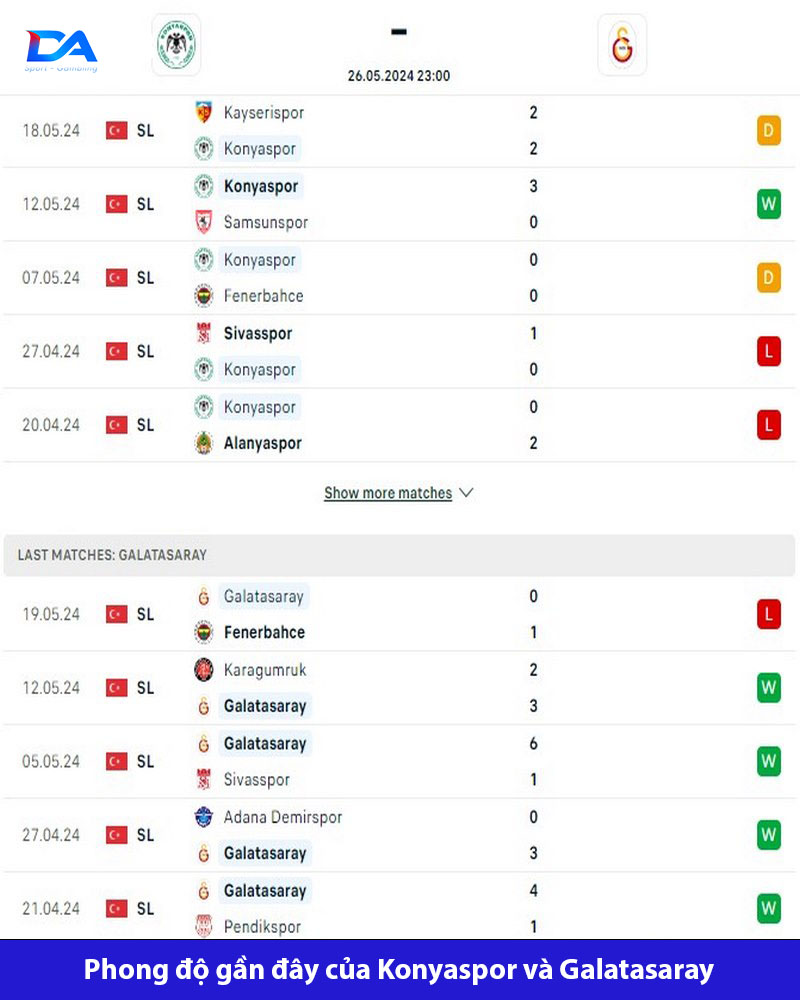Click the Kayserispor team logo
The width and height of the screenshot is (800, 1000).
point(205,112)
